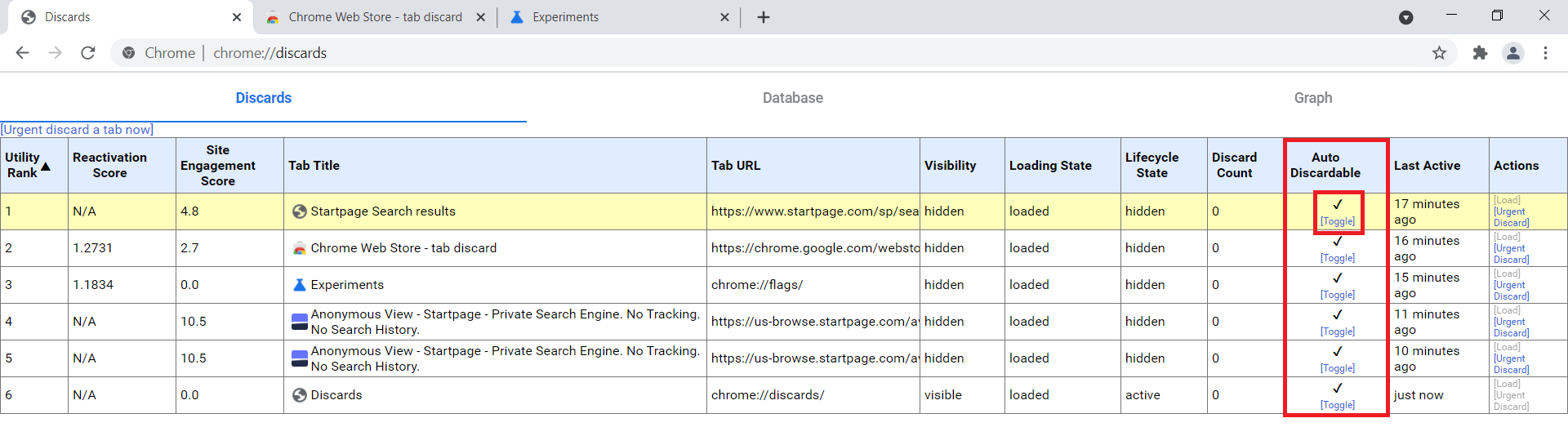1568x436 pixels.
Task: Close the Chrome Web Store tab
Action: click(481, 17)
